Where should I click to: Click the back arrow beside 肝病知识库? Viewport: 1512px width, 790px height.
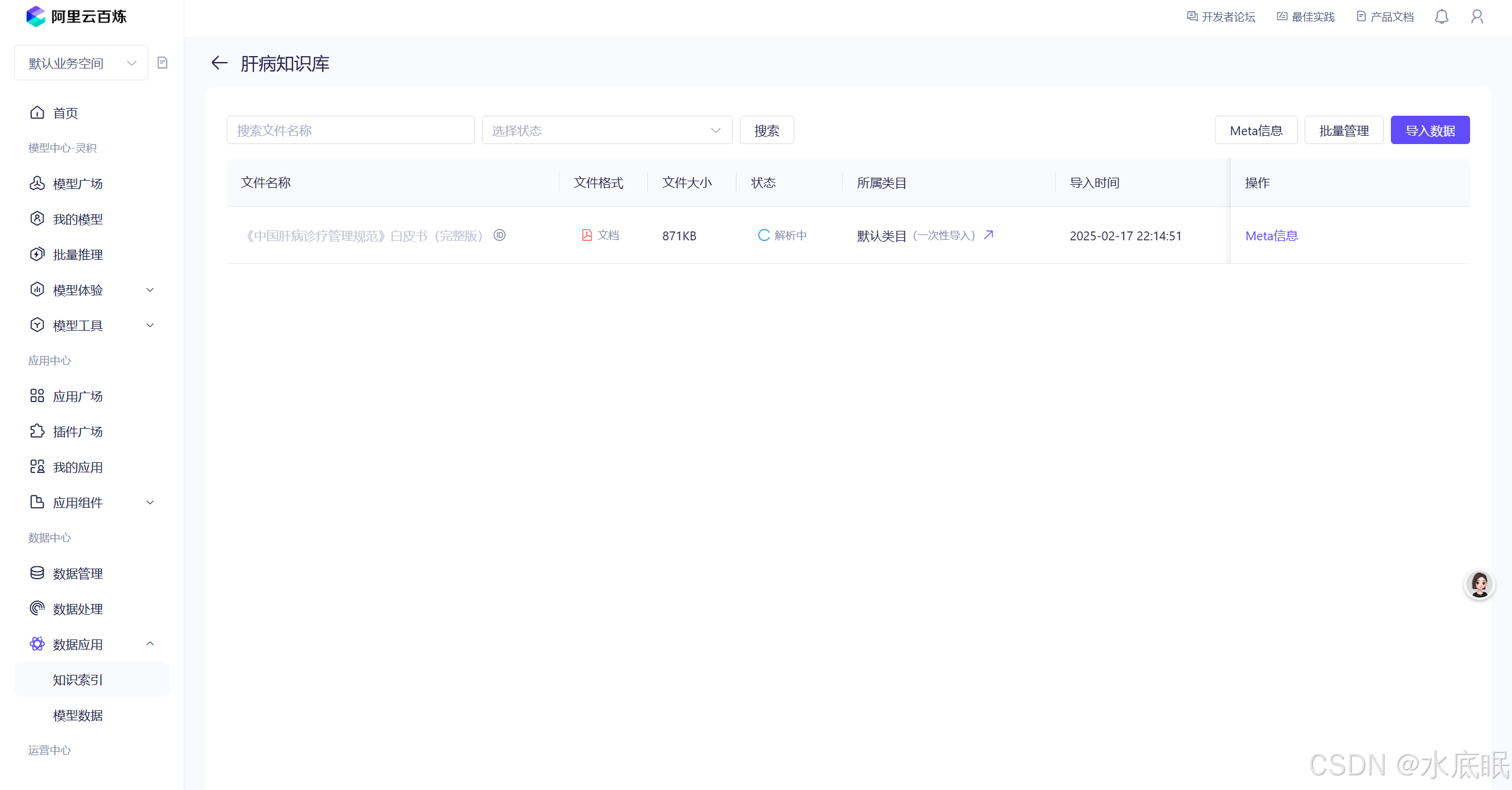(219, 63)
